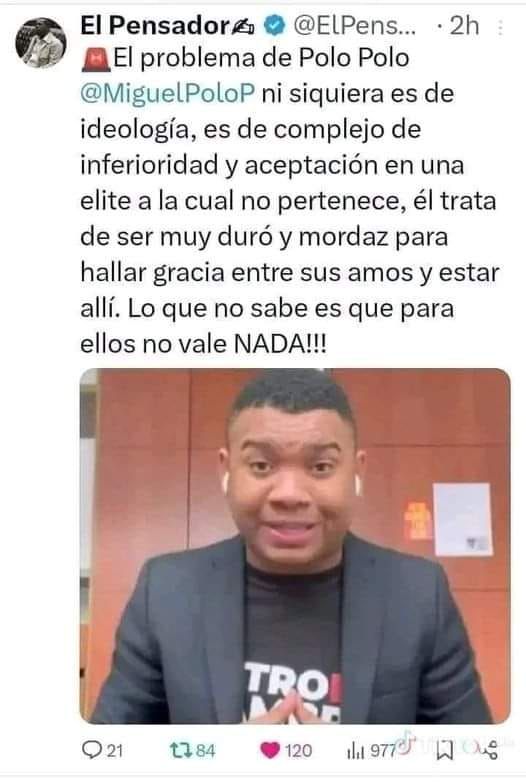Viewport: 526px width, 783px height.
Task: Click the 84 reposts count
Action: 205,751
